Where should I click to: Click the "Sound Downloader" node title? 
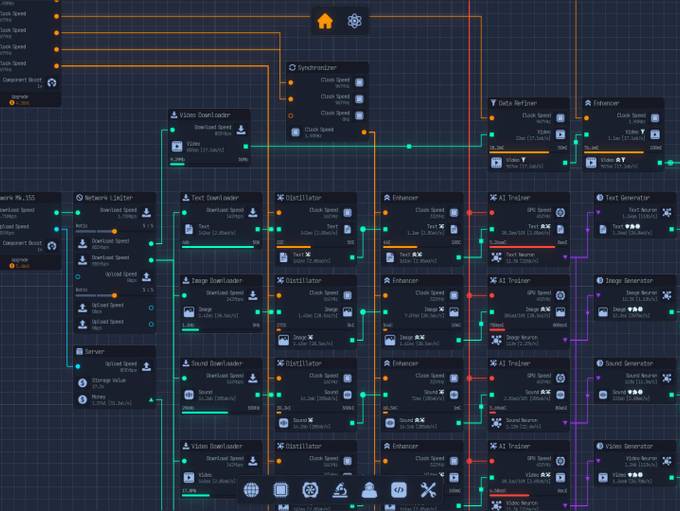click(216, 363)
